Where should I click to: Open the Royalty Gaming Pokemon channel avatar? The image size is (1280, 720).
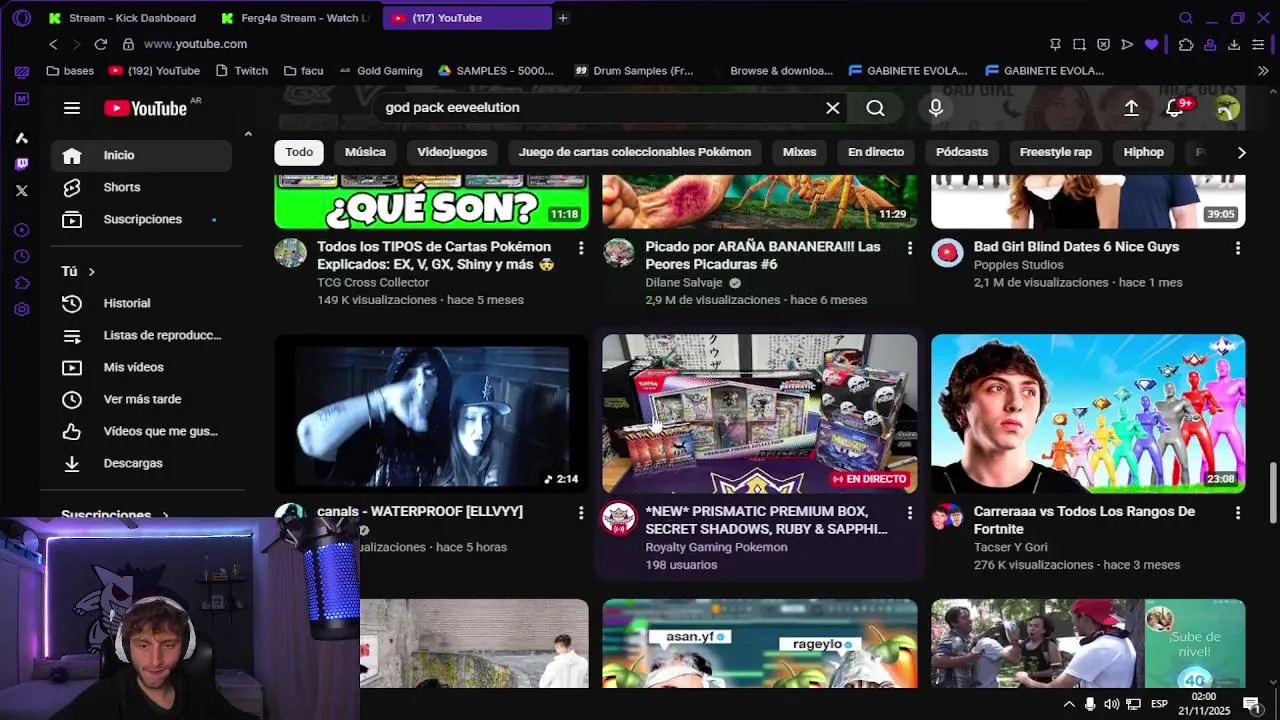619,518
